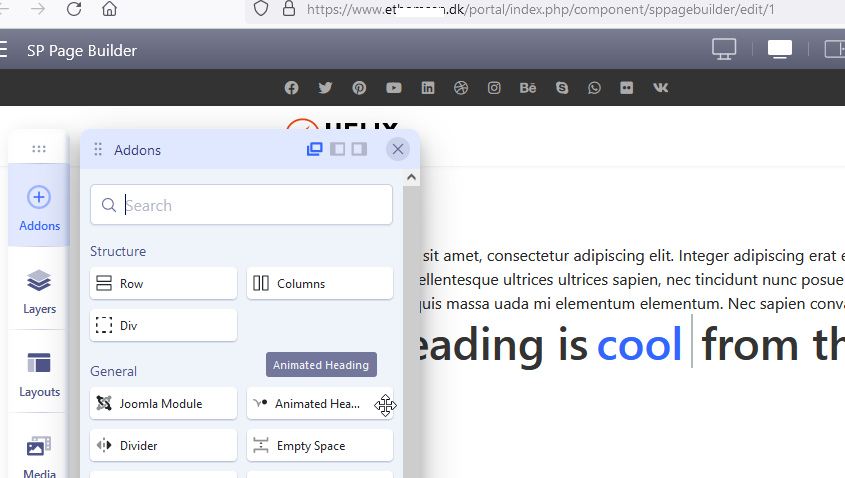Image resolution: width=845 pixels, height=478 pixels.
Task: Click the Facebook icon in top bar
Action: (x=291, y=88)
